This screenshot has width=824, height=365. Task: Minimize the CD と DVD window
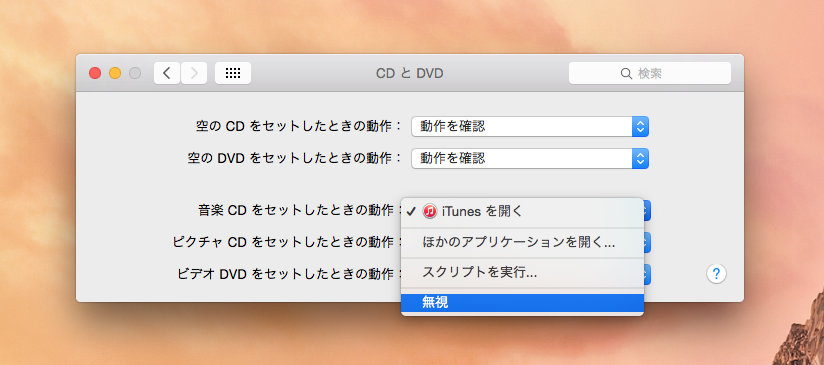[115, 73]
